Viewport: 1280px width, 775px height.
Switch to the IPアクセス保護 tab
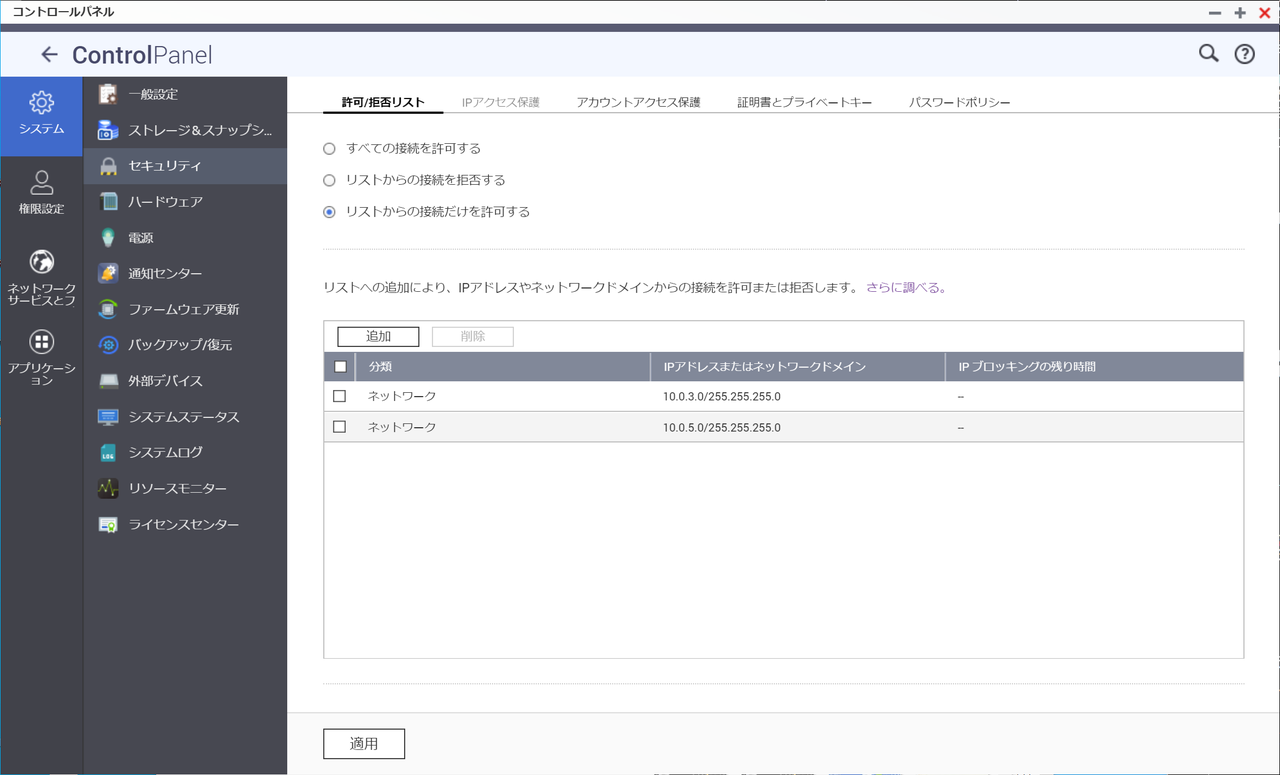coord(500,101)
